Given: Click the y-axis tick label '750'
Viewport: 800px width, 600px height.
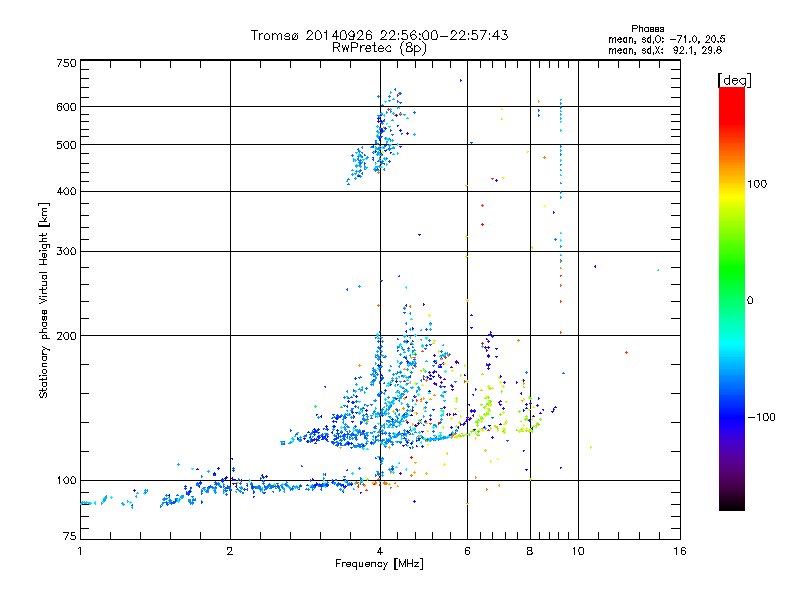Looking at the screenshot, I should [66, 63].
